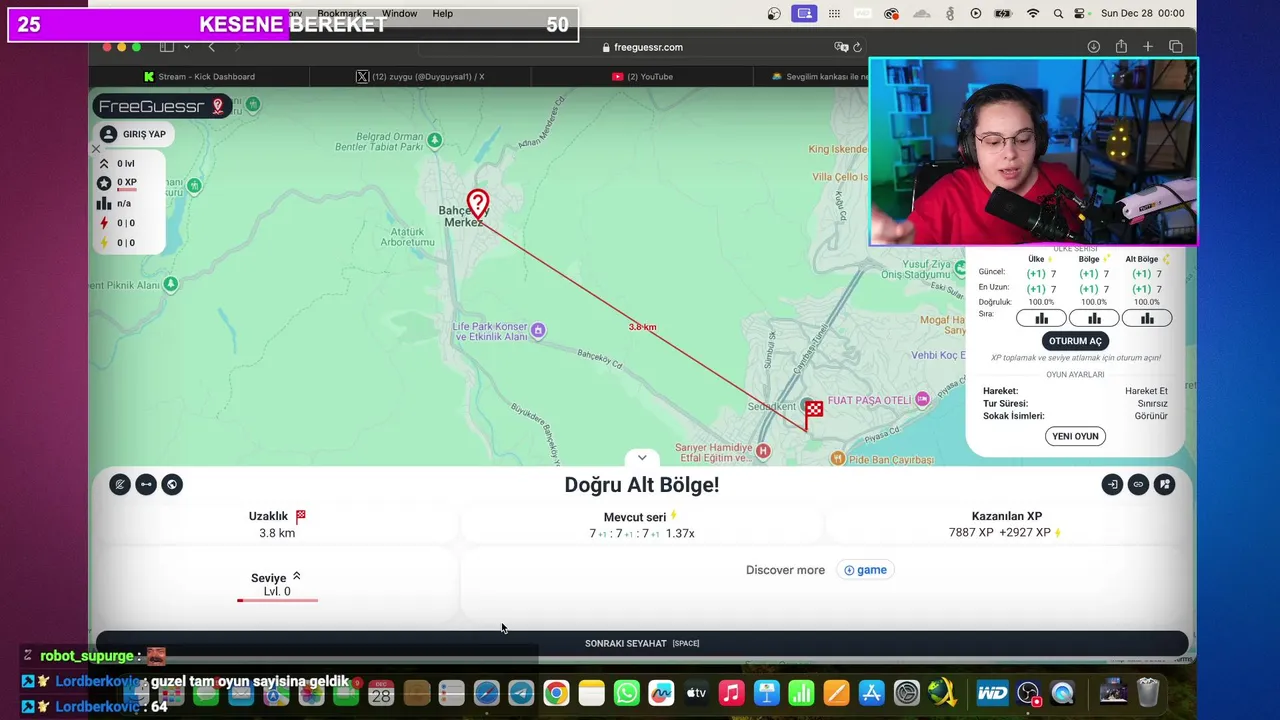The width and height of the screenshot is (1280, 720).
Task: Click the yellow lightning streak icon
Action: tap(104, 243)
